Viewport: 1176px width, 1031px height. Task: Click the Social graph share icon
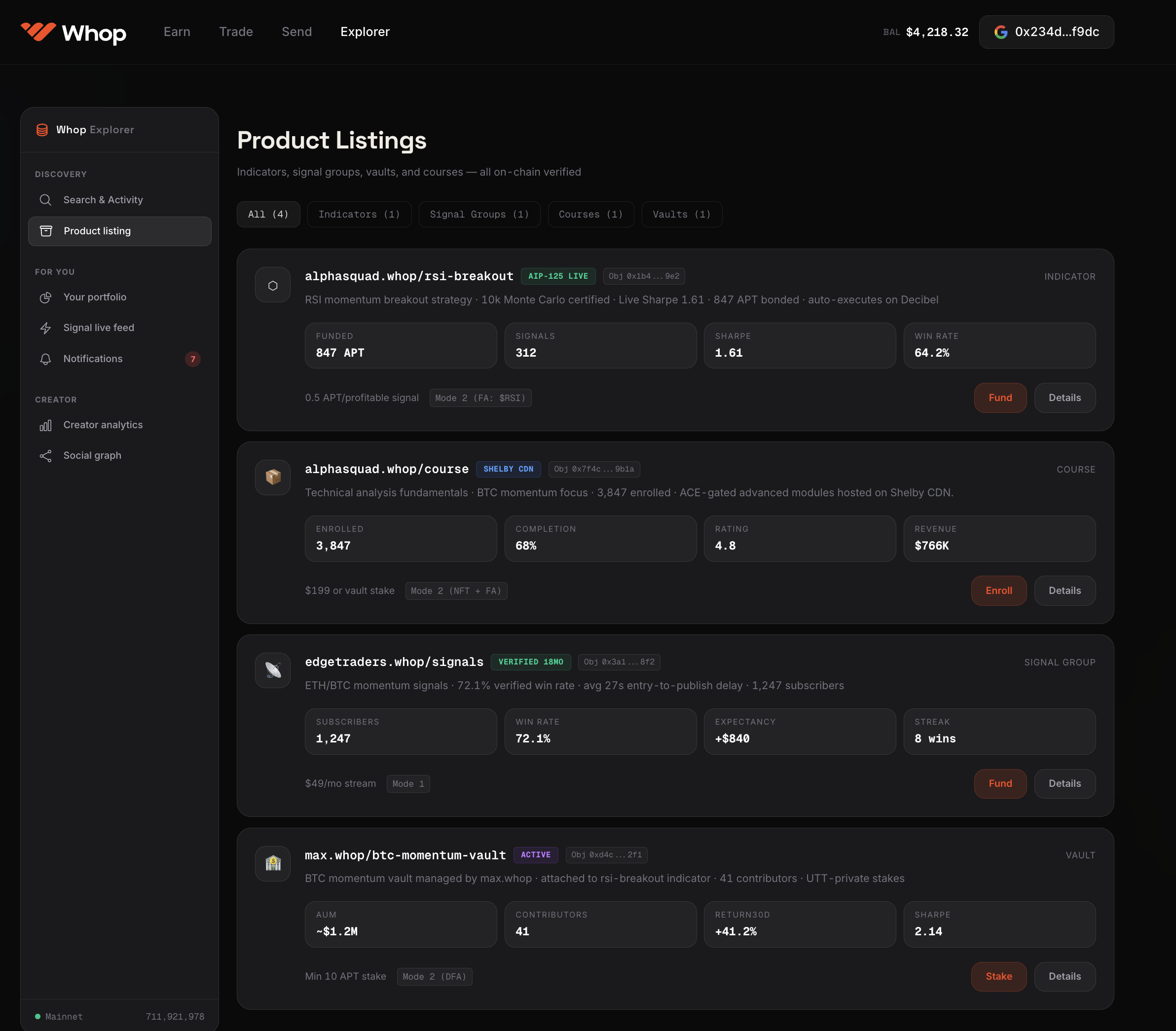point(45,456)
